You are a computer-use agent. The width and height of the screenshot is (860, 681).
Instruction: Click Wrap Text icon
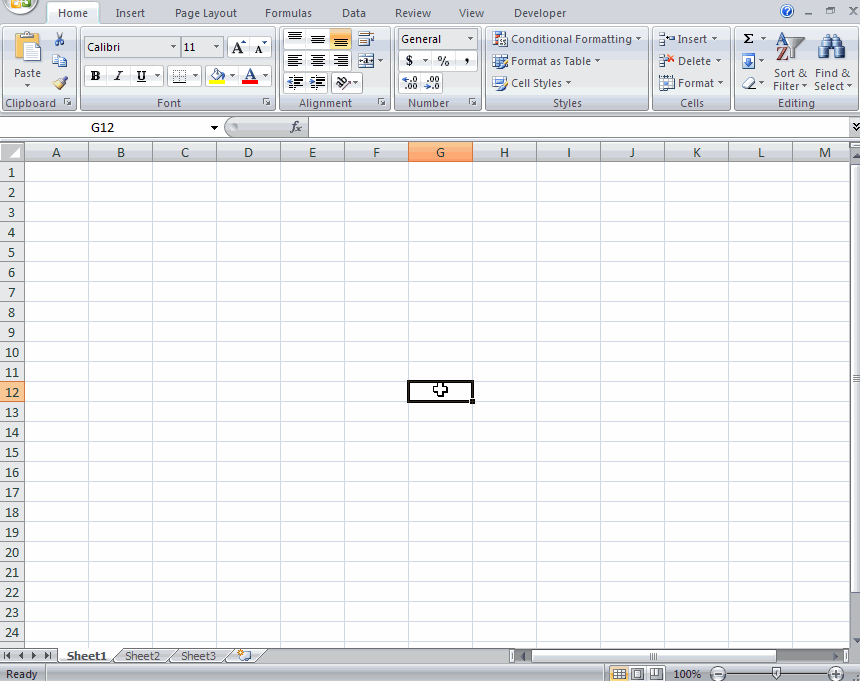(366, 39)
